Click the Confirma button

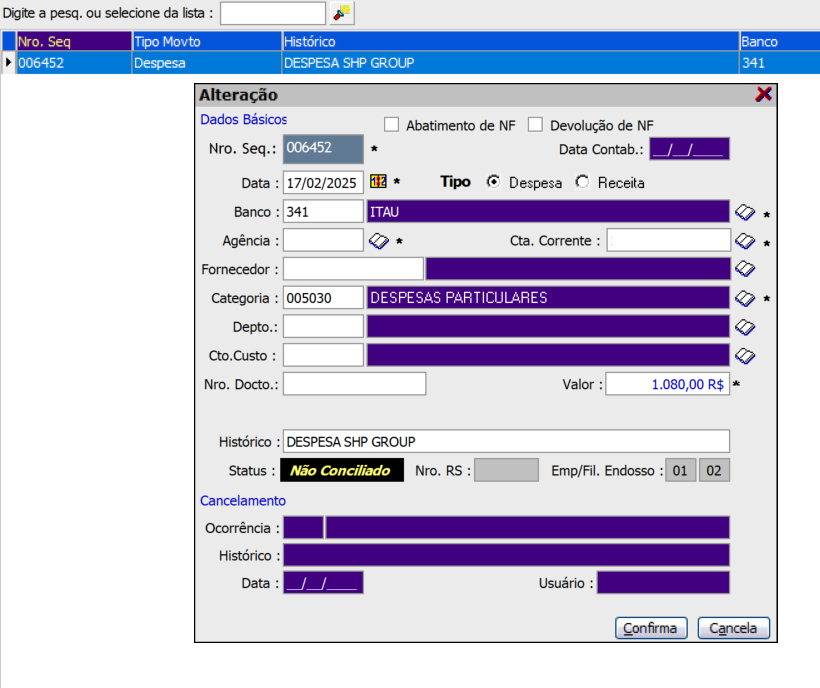651,628
